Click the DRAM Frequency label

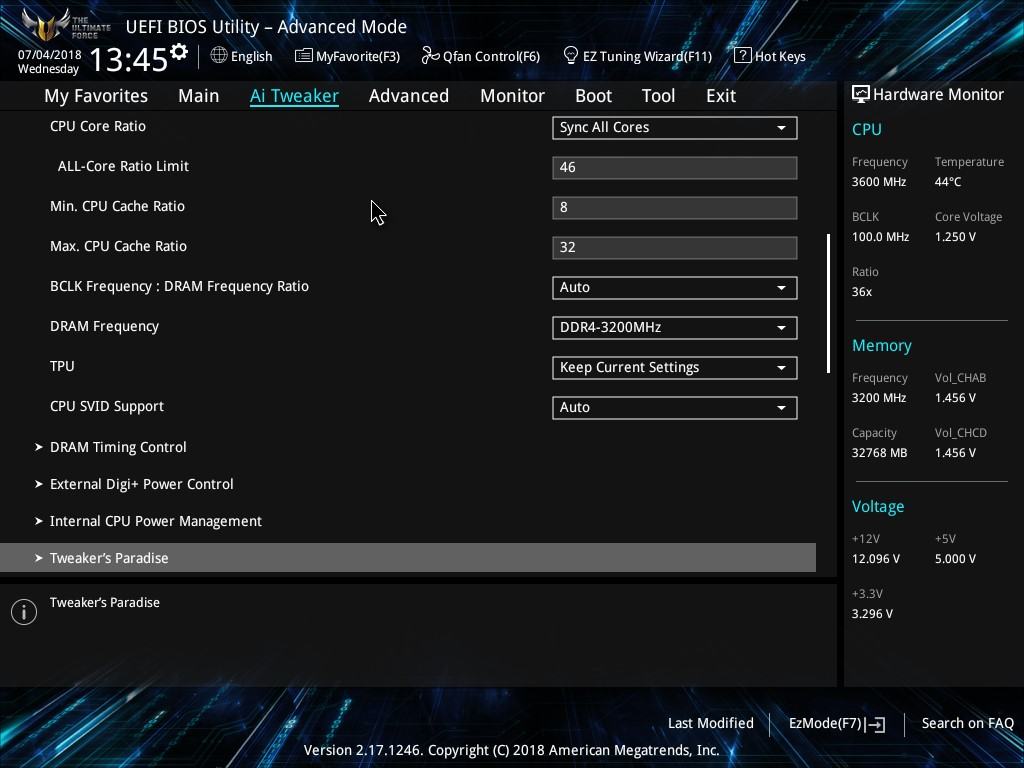coord(104,327)
